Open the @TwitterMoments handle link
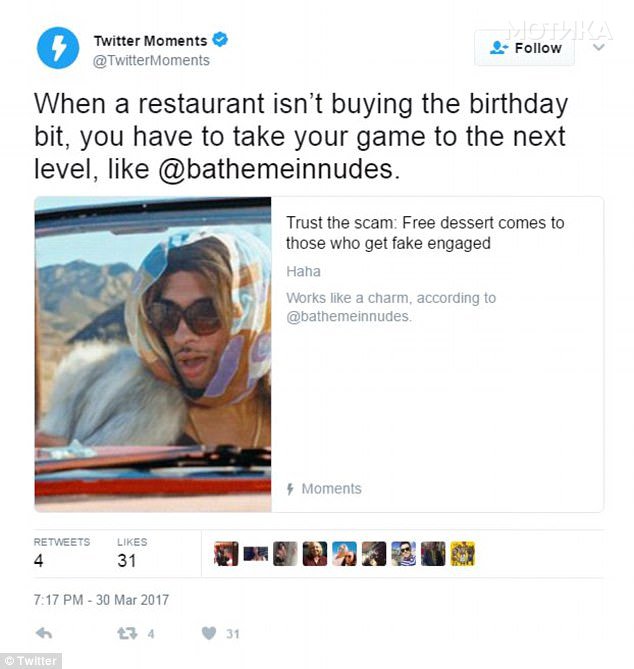Image resolution: width=634 pixels, height=669 pixels. (151, 61)
